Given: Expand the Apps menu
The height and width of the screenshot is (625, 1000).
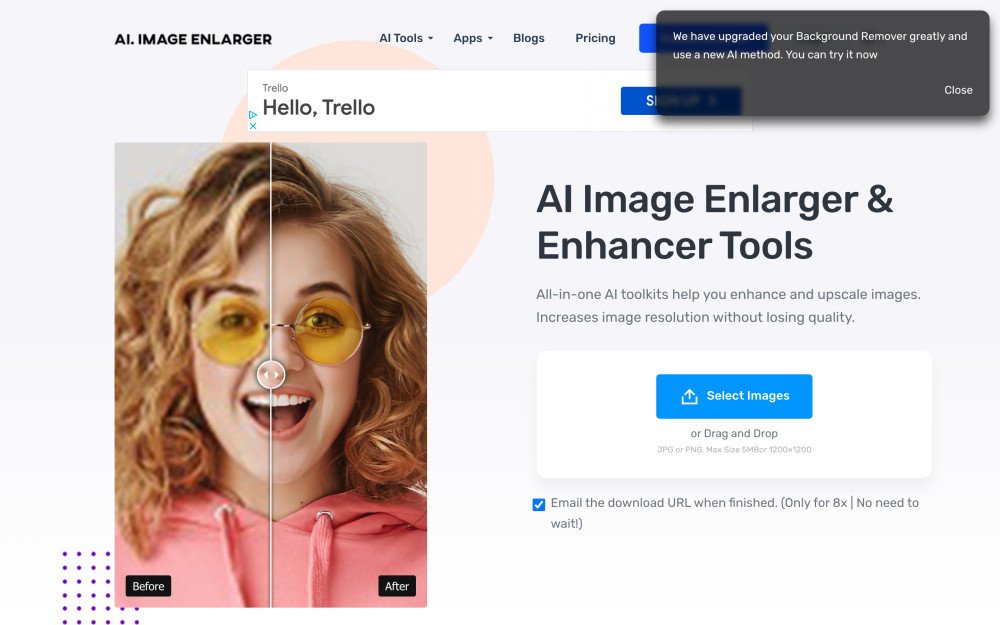Looking at the screenshot, I should 470,38.
